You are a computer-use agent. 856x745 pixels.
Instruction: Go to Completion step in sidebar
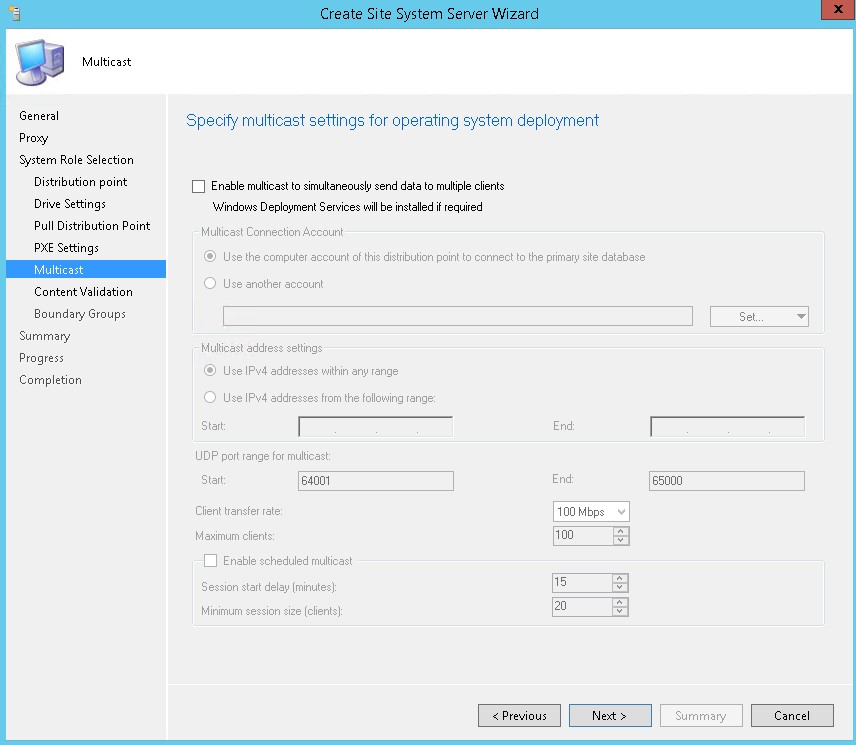point(50,380)
